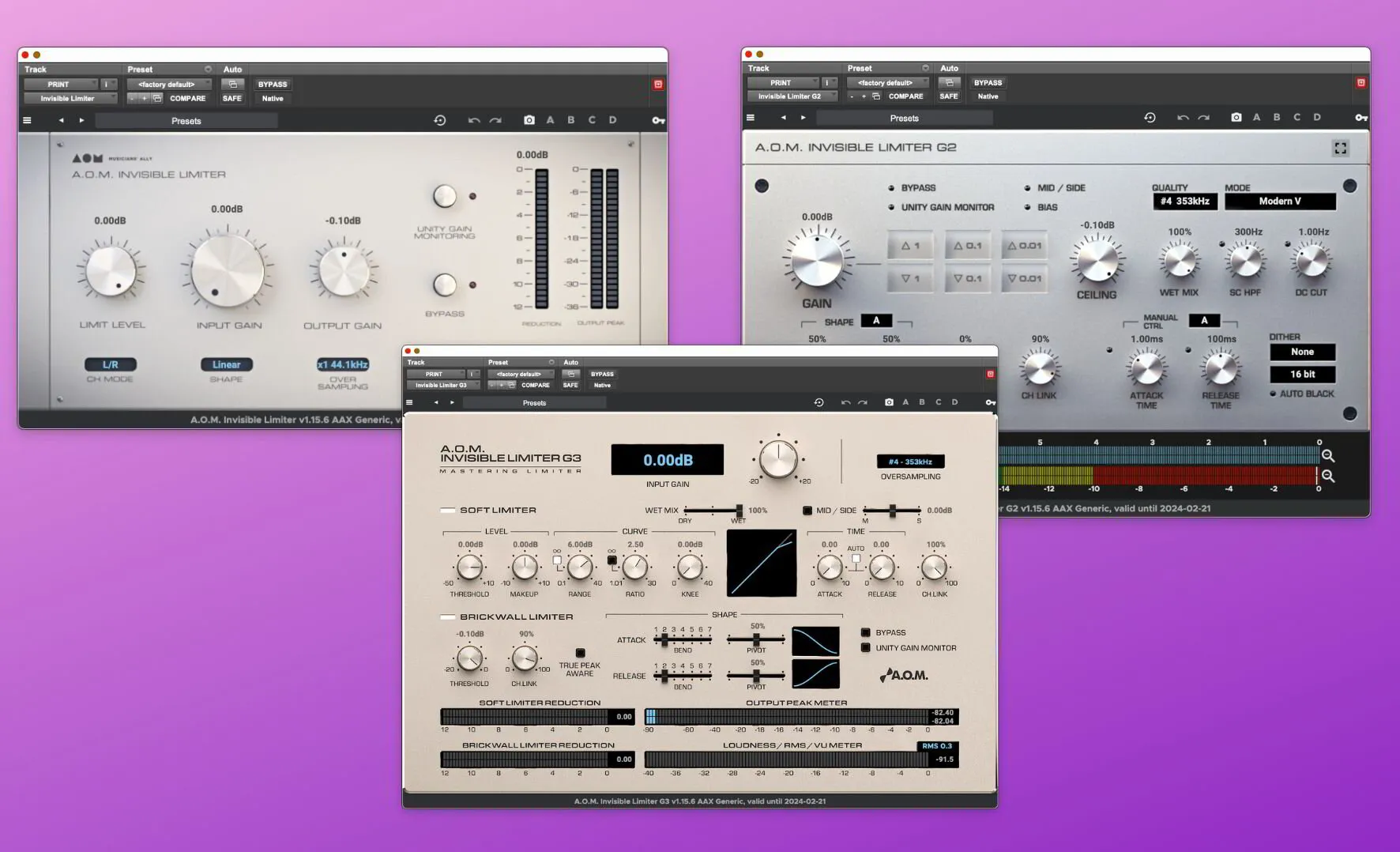Click the settings history clock icon in the G2 toolbar
The width and height of the screenshot is (1400, 852).
[1150, 117]
